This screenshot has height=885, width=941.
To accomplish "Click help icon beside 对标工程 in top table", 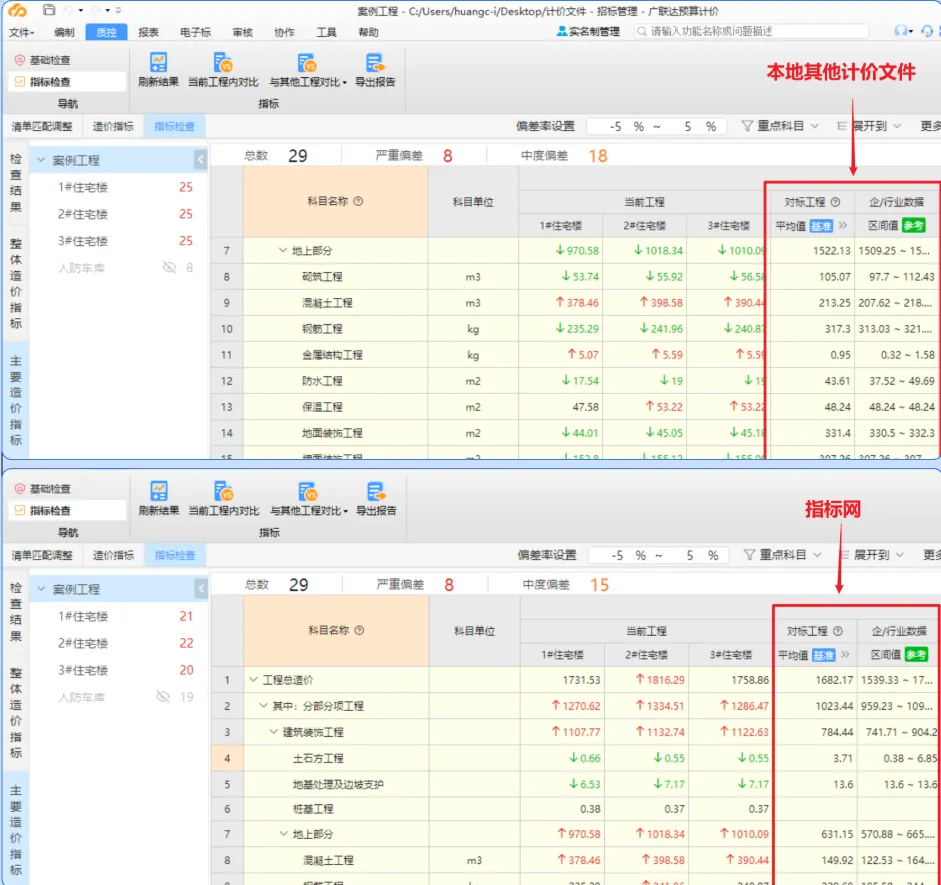I will [x=835, y=202].
